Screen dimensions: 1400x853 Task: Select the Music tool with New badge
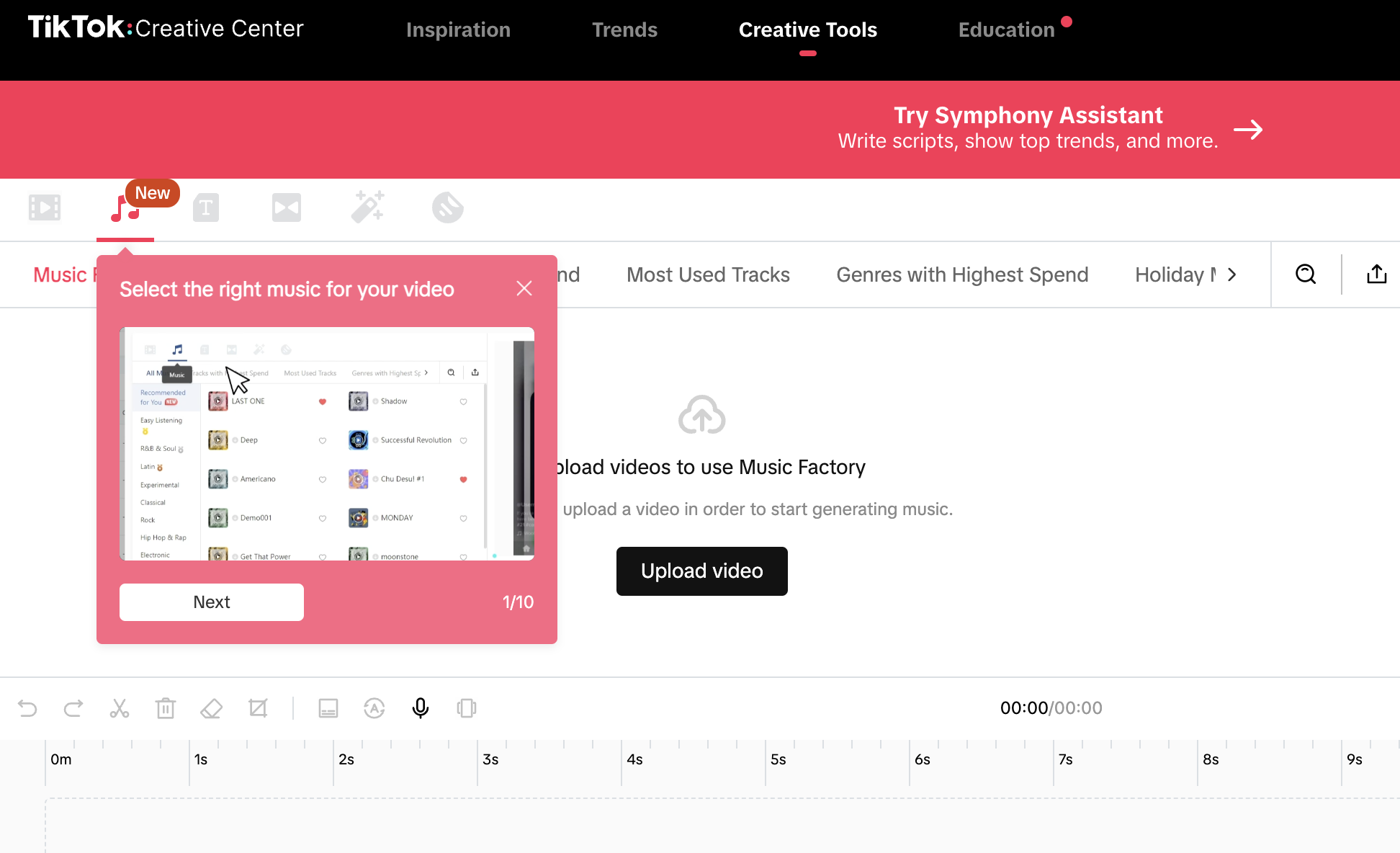click(125, 208)
